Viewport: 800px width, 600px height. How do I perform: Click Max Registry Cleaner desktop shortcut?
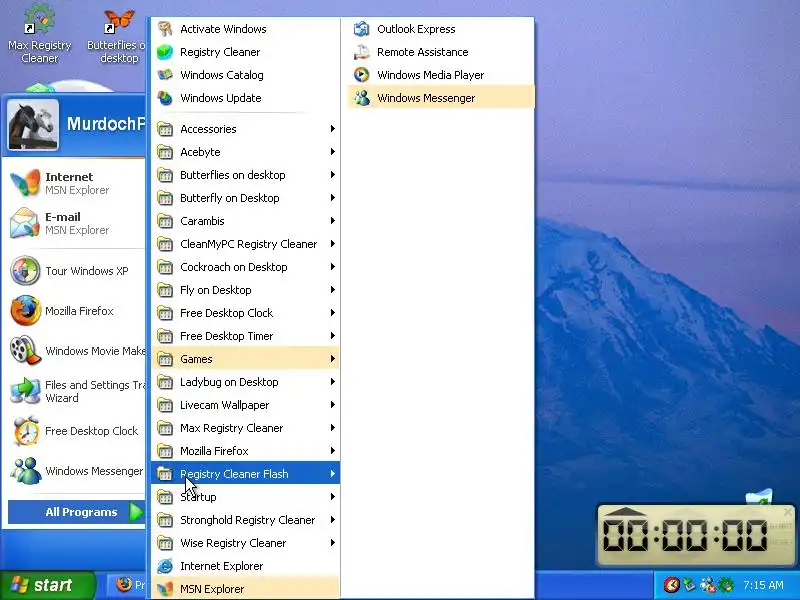pos(39,32)
